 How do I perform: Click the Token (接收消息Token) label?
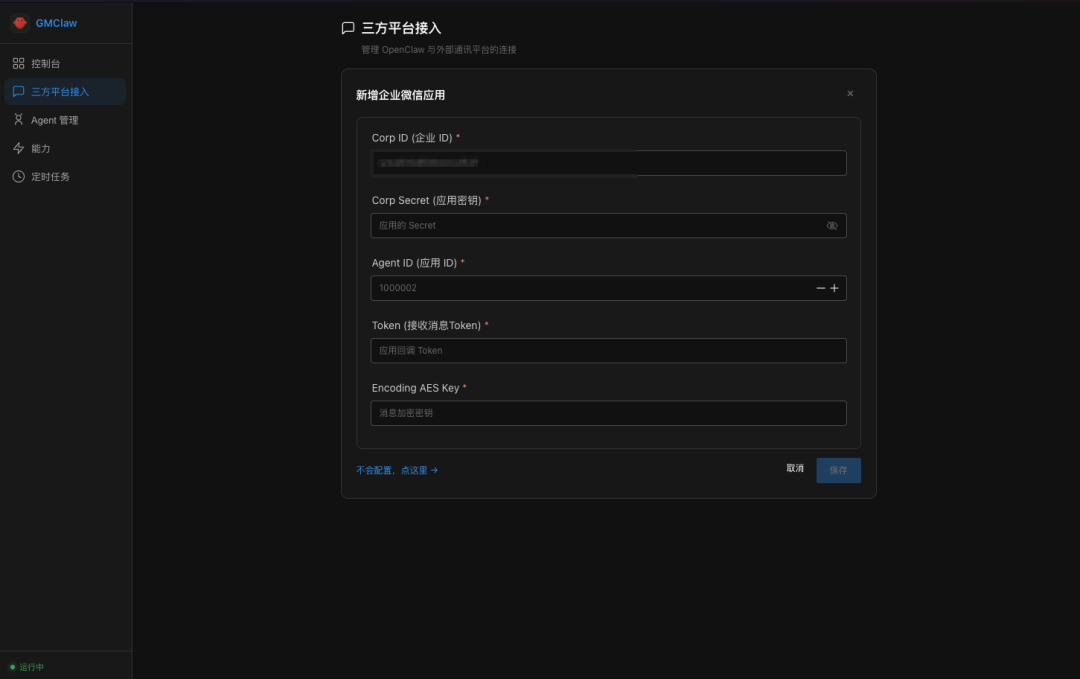pyautogui.click(x=426, y=325)
